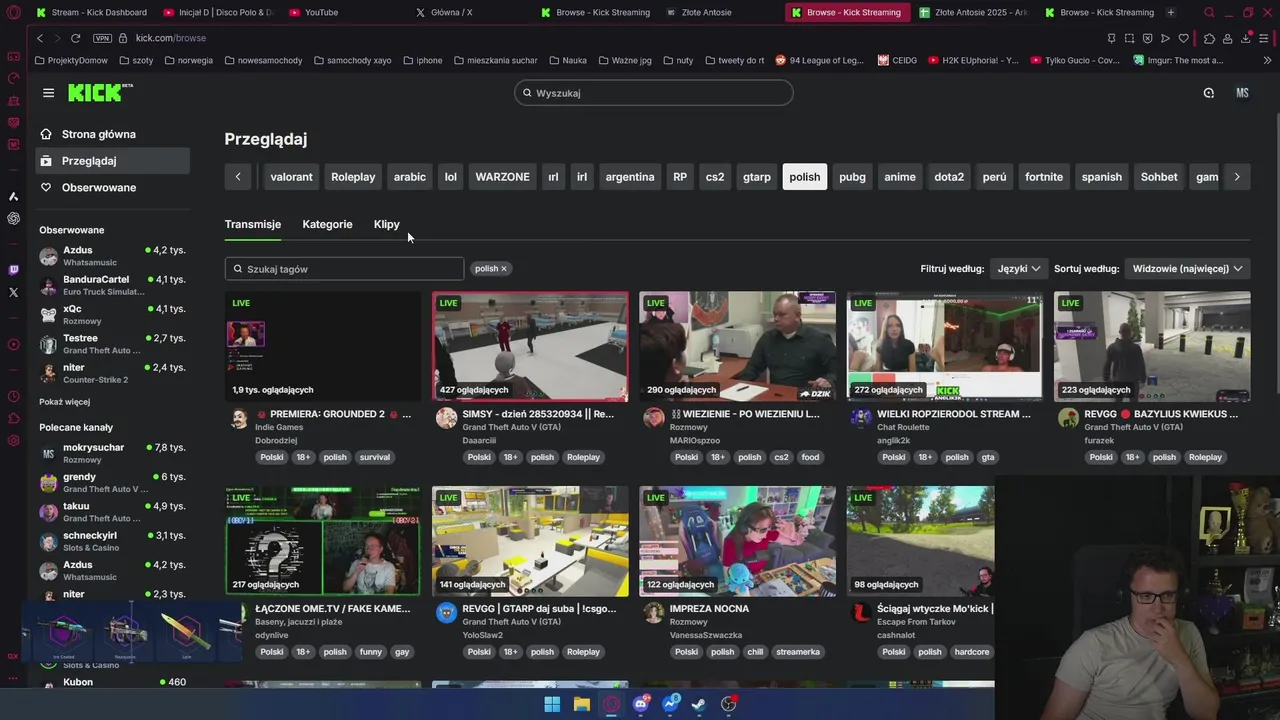Remove the polish tag filter chip

504,268
